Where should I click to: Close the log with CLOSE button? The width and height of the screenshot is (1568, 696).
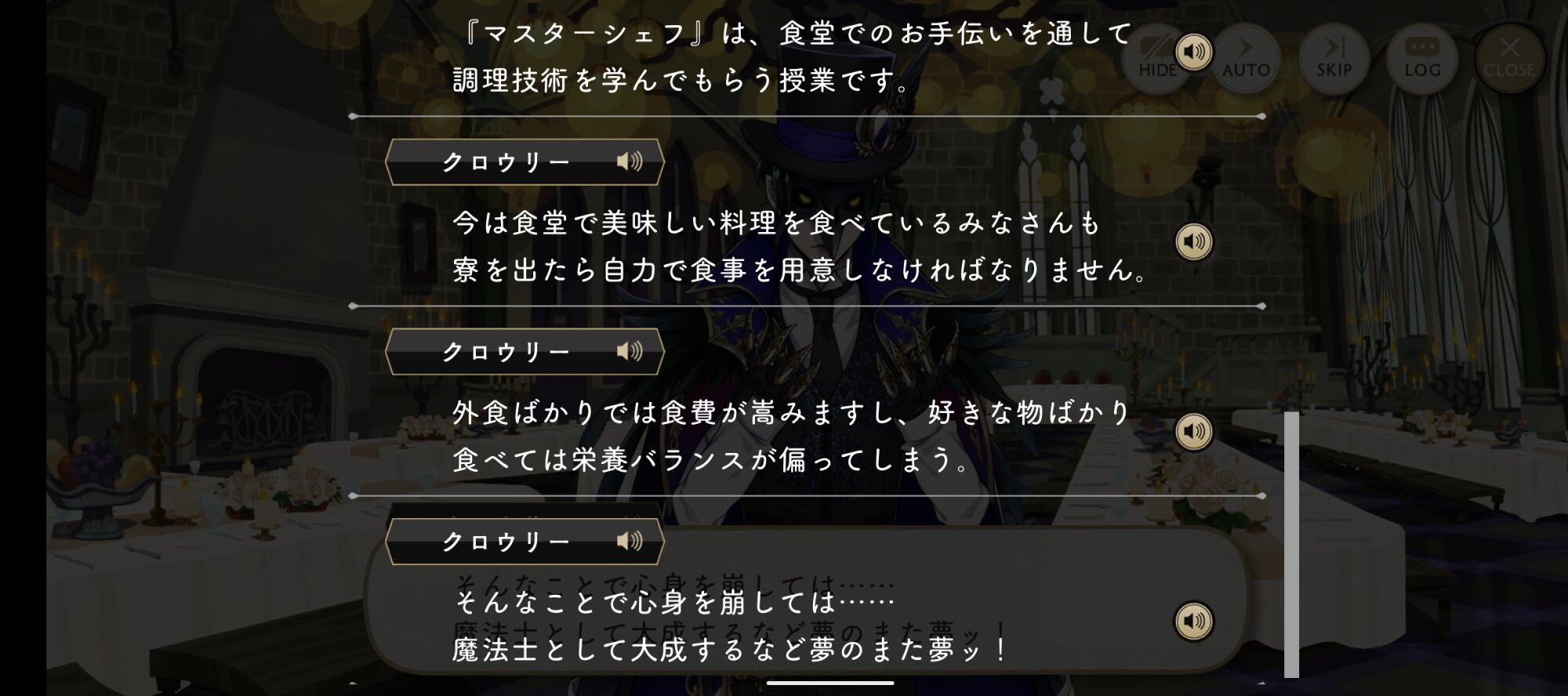tap(1509, 59)
